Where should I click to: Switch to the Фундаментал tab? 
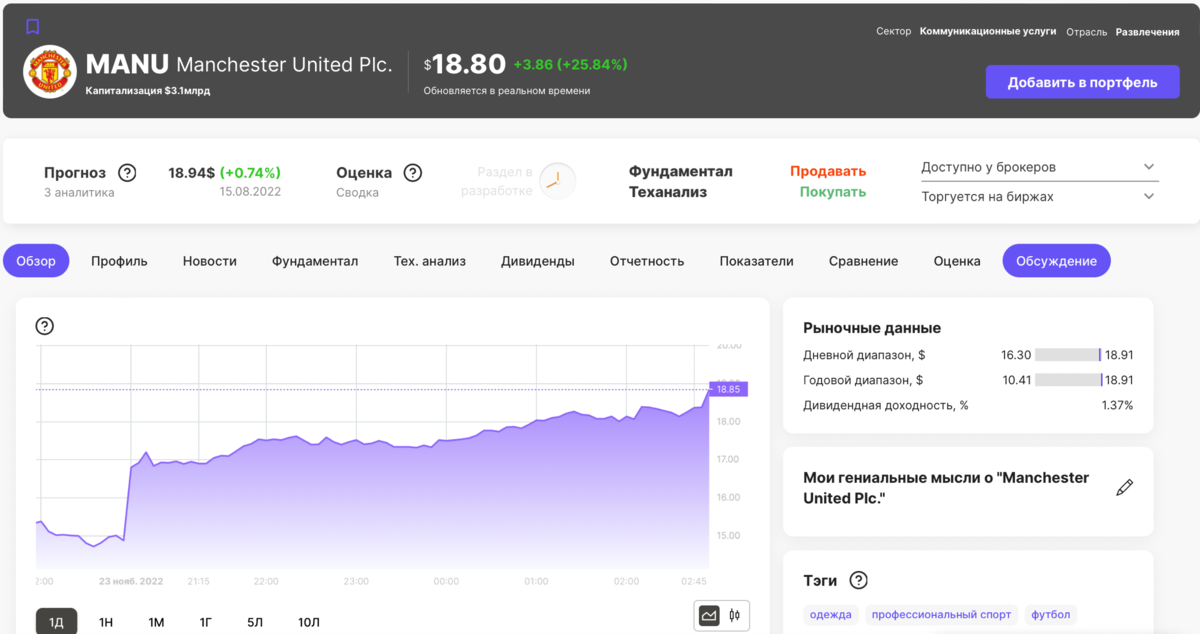pos(315,261)
